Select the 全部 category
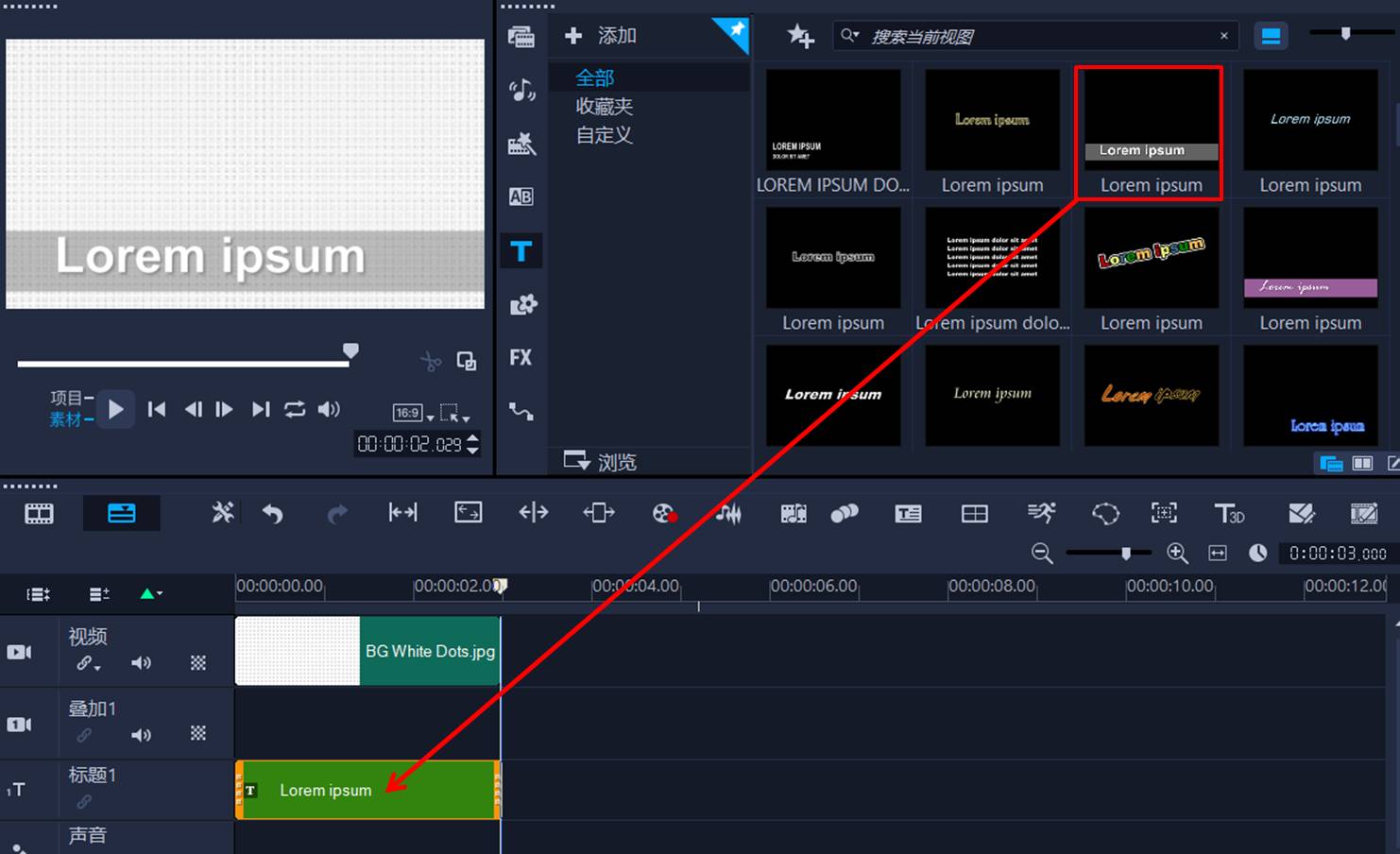Image resolution: width=1400 pixels, height=854 pixels. coord(595,77)
